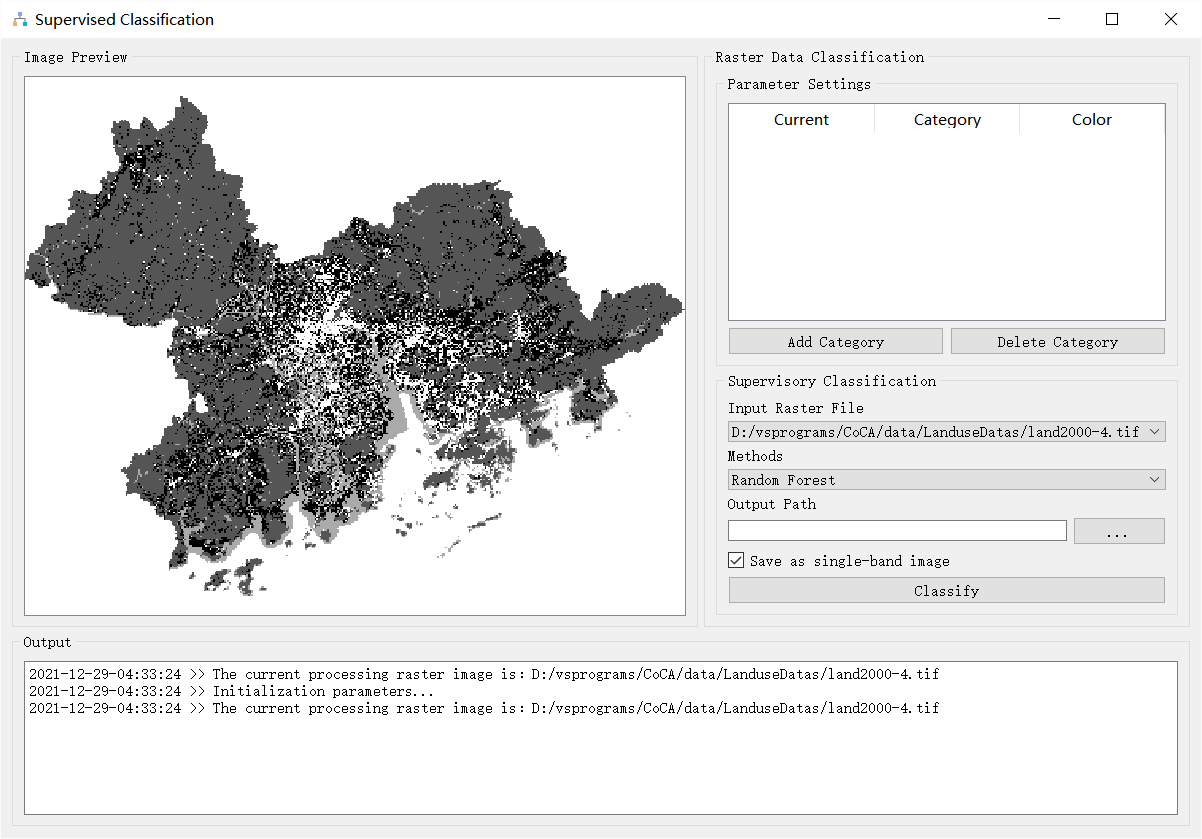Expand the Methods dropdown showing Random Forest
Screen dimensions: 1202x839
tap(946, 480)
